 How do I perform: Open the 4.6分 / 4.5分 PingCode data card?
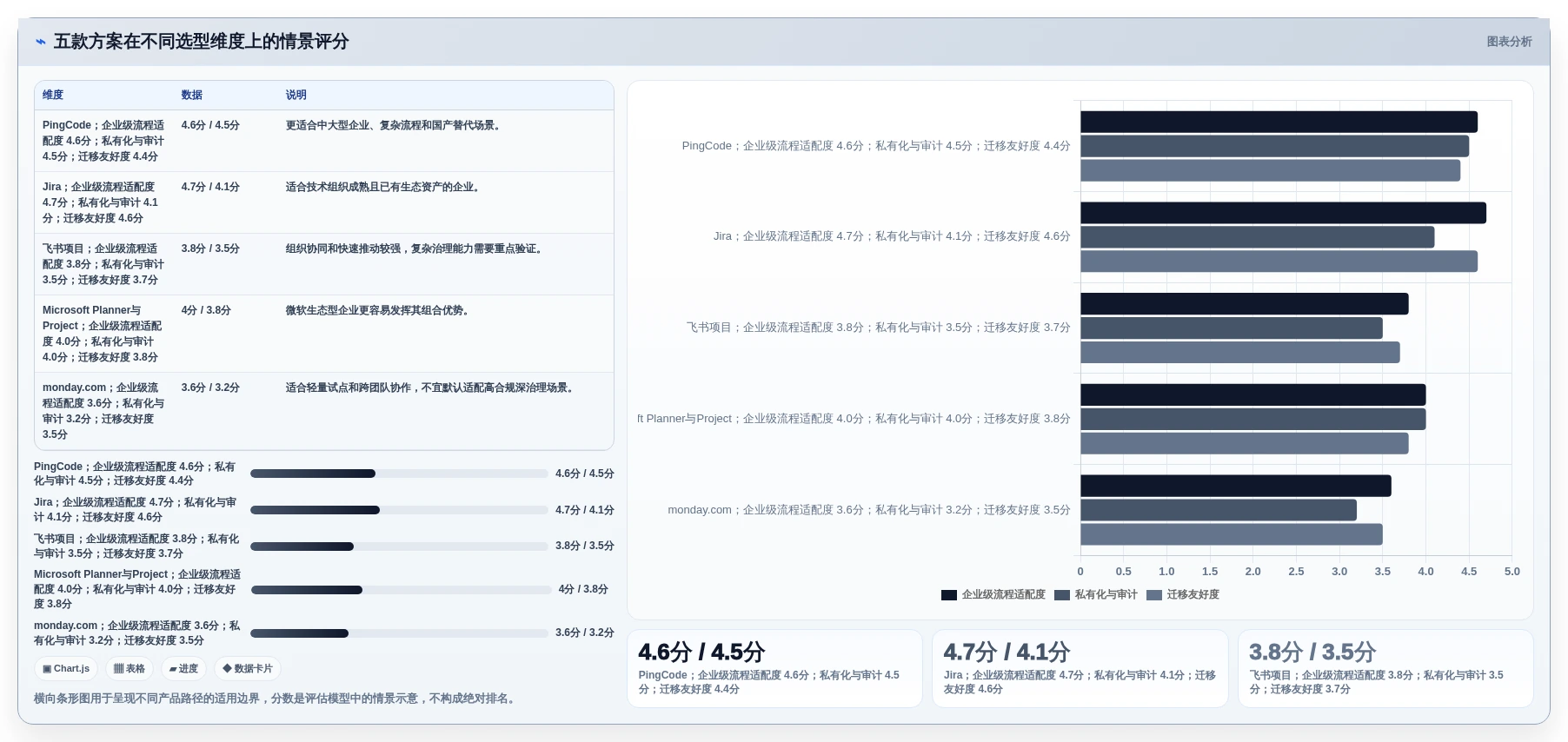tap(774, 669)
